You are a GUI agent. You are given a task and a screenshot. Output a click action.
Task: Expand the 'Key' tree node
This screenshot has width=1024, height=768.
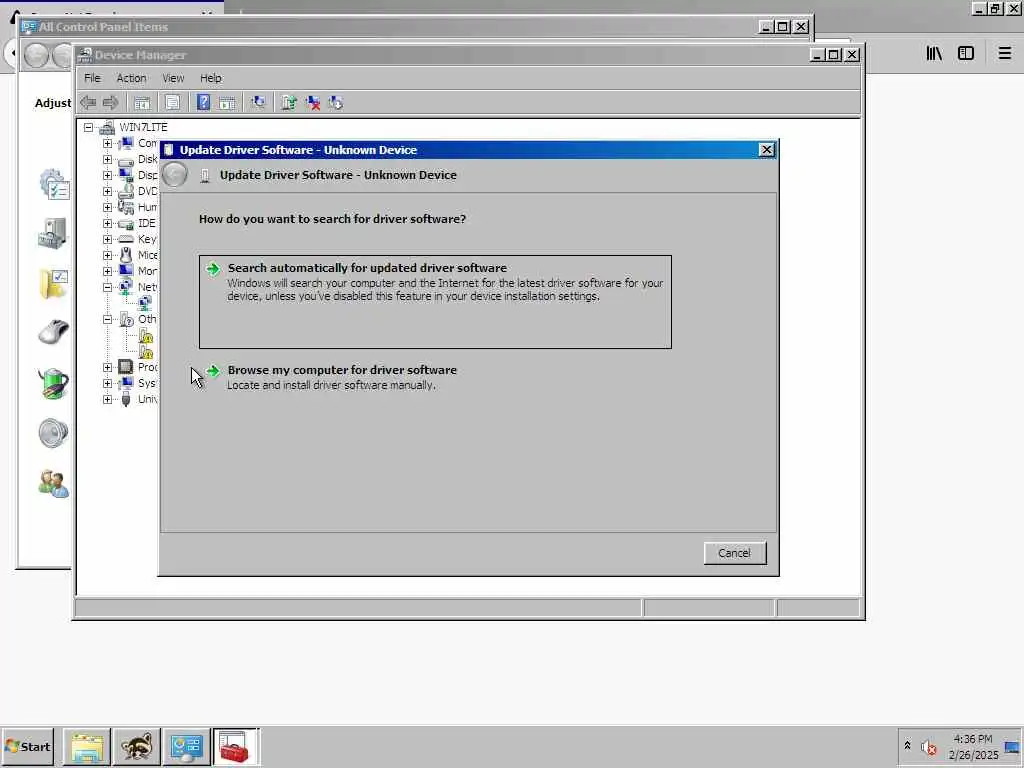click(107, 239)
